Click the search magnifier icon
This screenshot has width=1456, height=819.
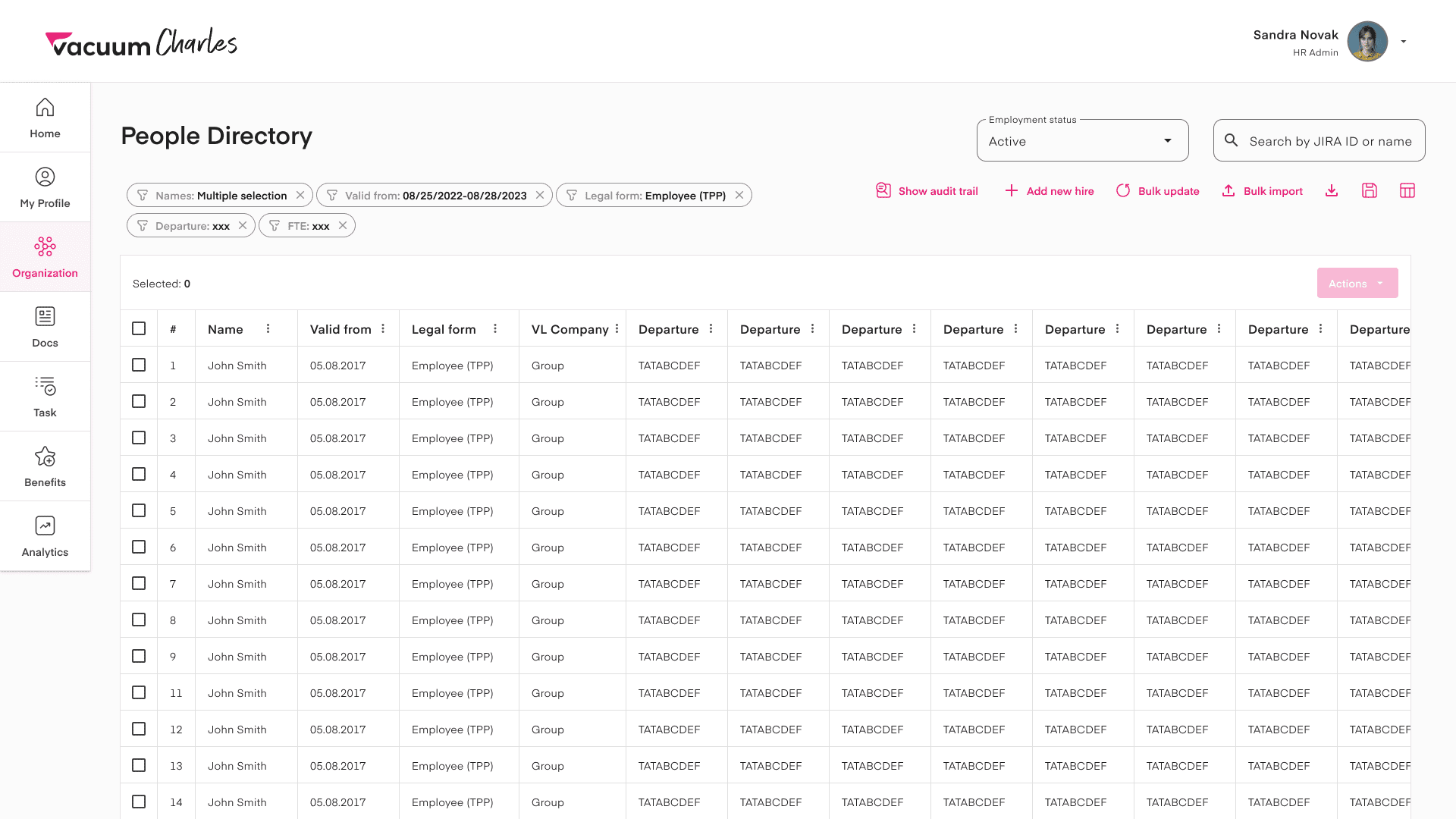pos(1232,140)
